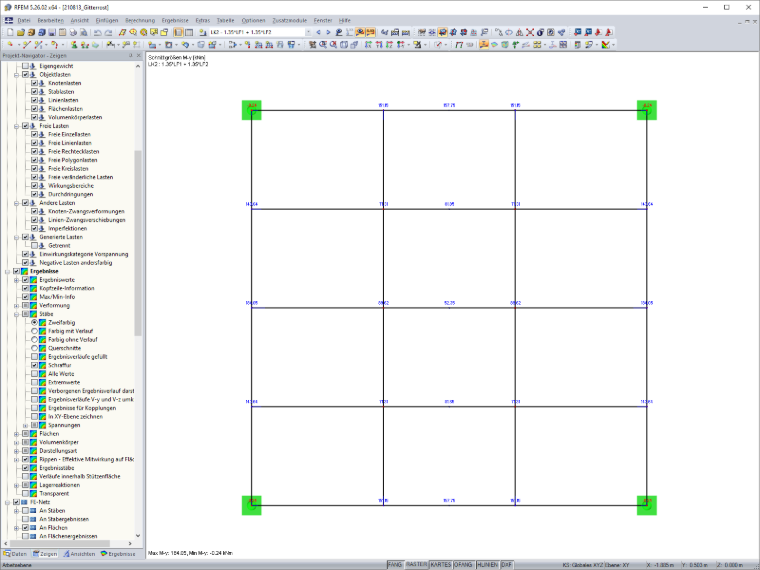Click the navigator horizontal scrollbar thumb

59,543
